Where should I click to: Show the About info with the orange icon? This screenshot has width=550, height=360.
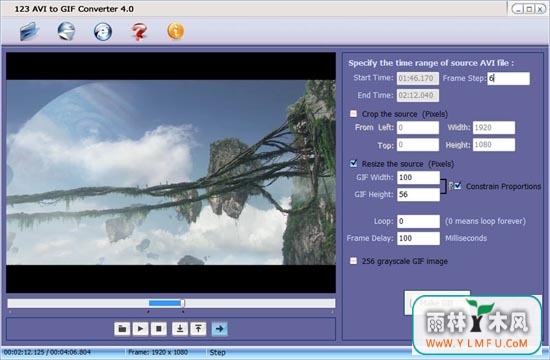176,31
